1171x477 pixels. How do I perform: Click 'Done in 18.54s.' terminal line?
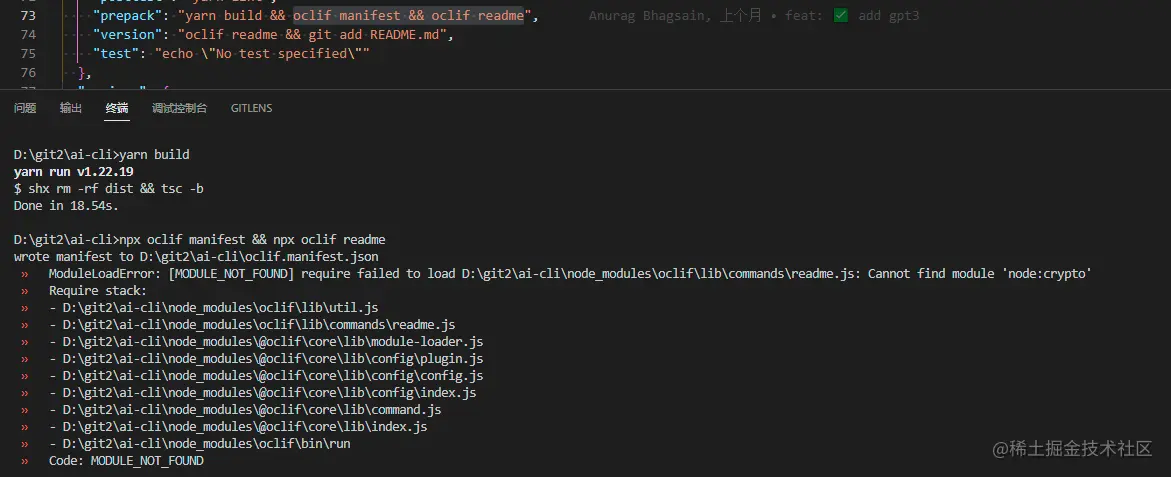click(66, 205)
